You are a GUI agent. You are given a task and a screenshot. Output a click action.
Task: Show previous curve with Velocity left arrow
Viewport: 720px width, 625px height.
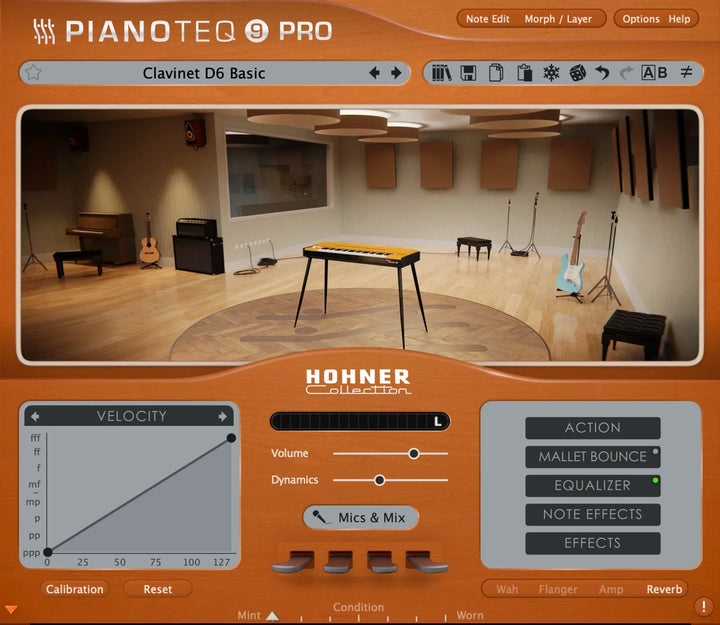coord(35,416)
